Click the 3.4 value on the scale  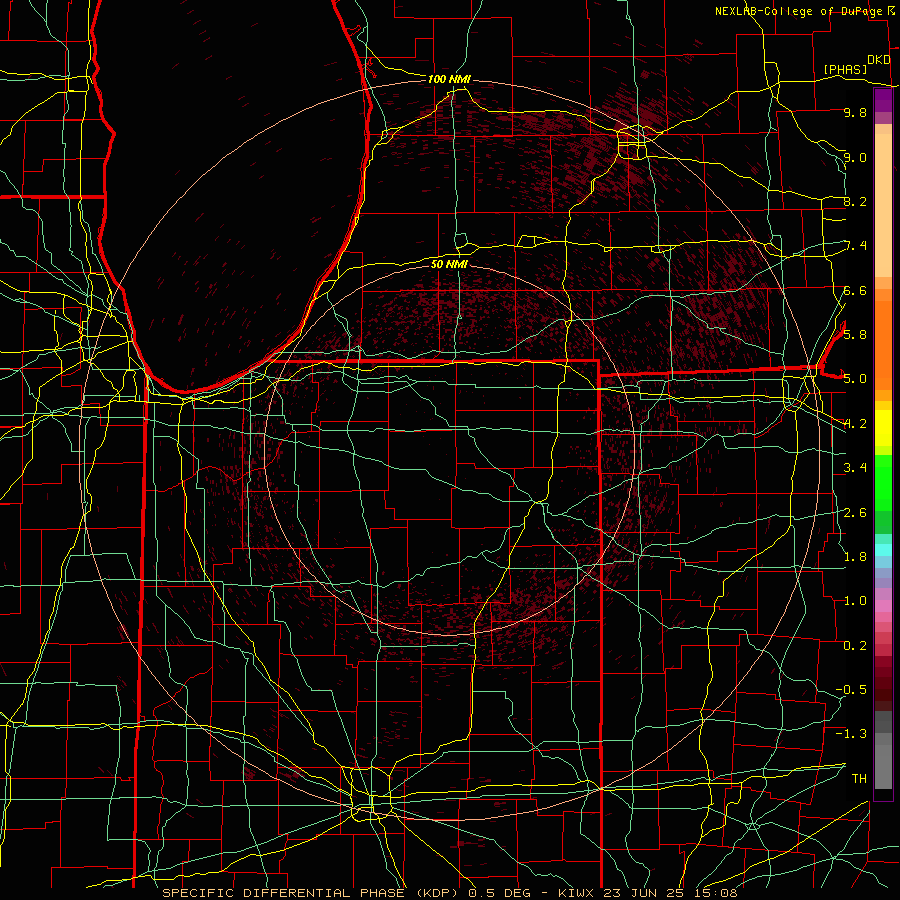(x=855, y=468)
